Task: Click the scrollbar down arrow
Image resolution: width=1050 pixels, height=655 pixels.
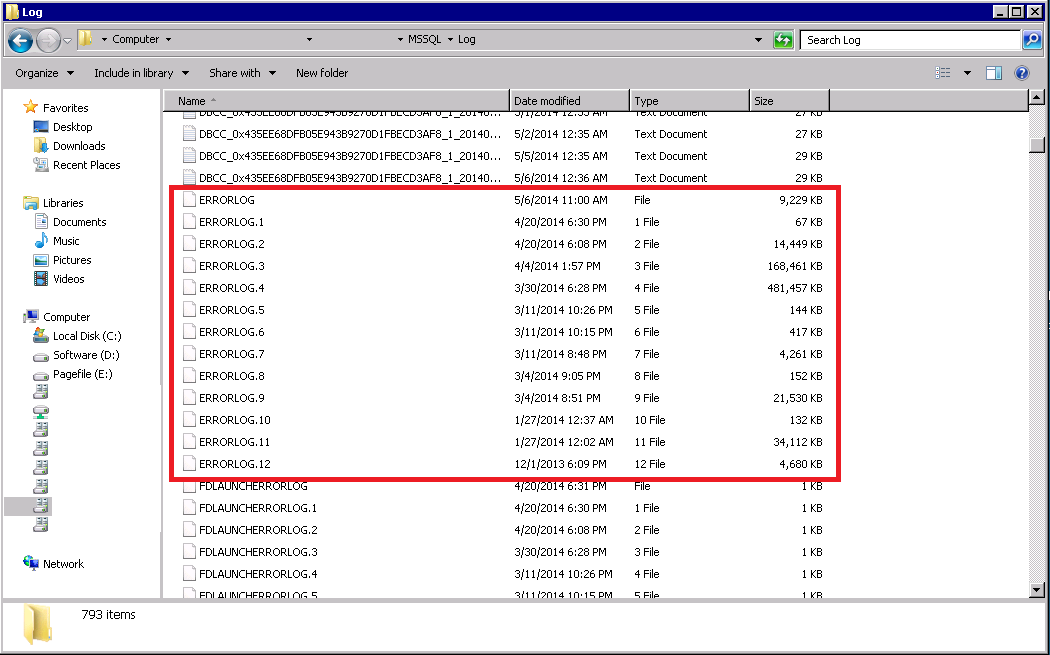Action: coord(1037,590)
